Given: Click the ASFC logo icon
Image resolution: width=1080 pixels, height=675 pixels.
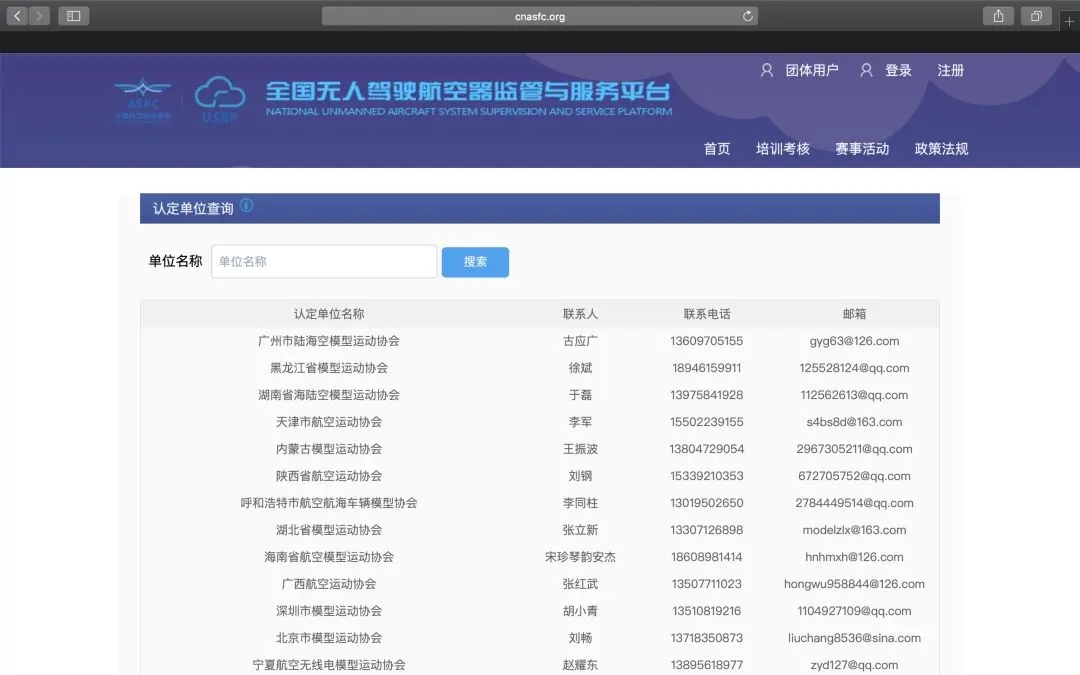Looking at the screenshot, I should (143, 97).
